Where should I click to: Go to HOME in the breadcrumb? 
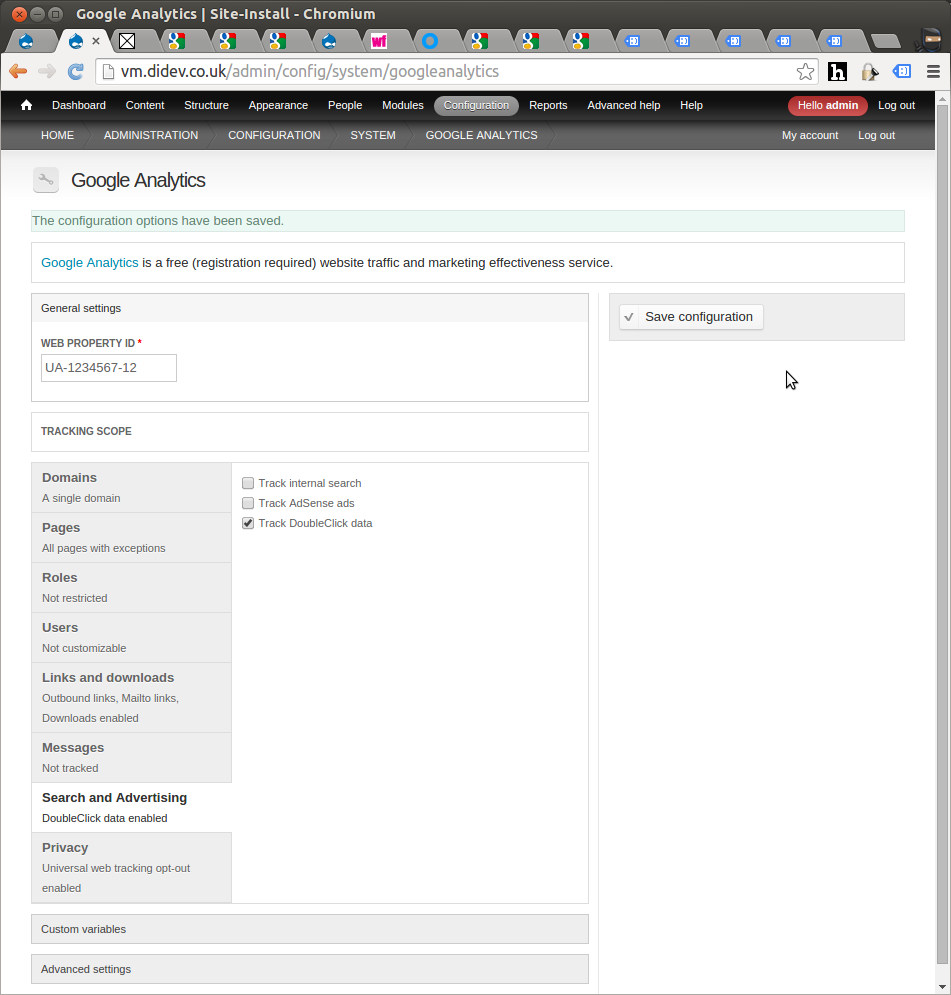pyautogui.click(x=58, y=135)
